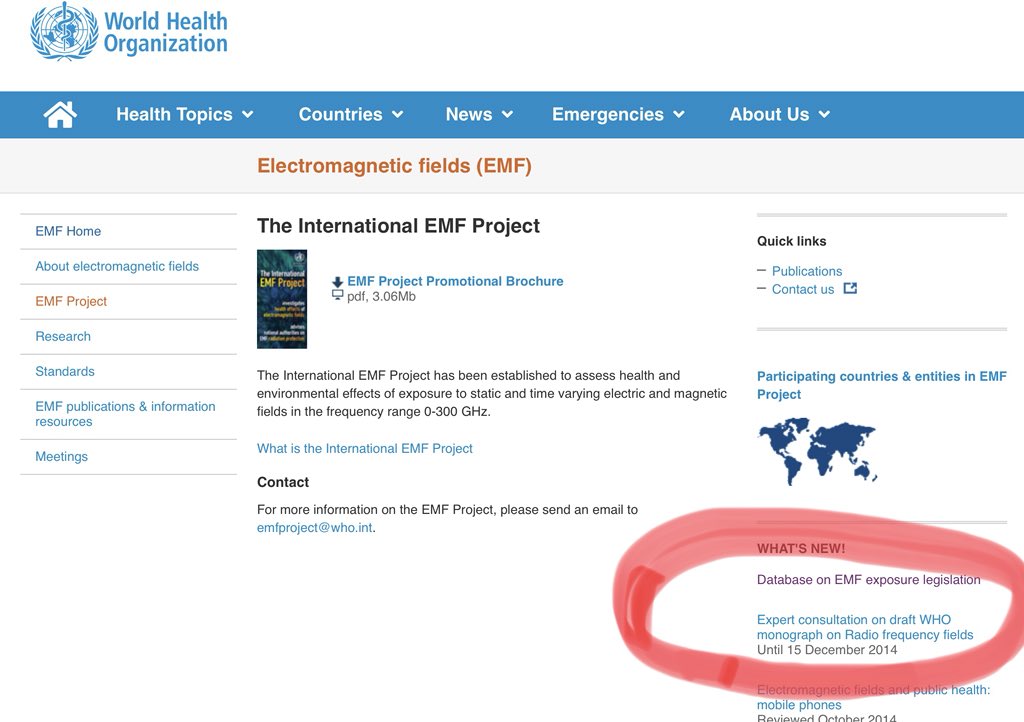Screen dimensions: 1024x722
Task: Click external link icon next to Contact us
Action: (850, 289)
